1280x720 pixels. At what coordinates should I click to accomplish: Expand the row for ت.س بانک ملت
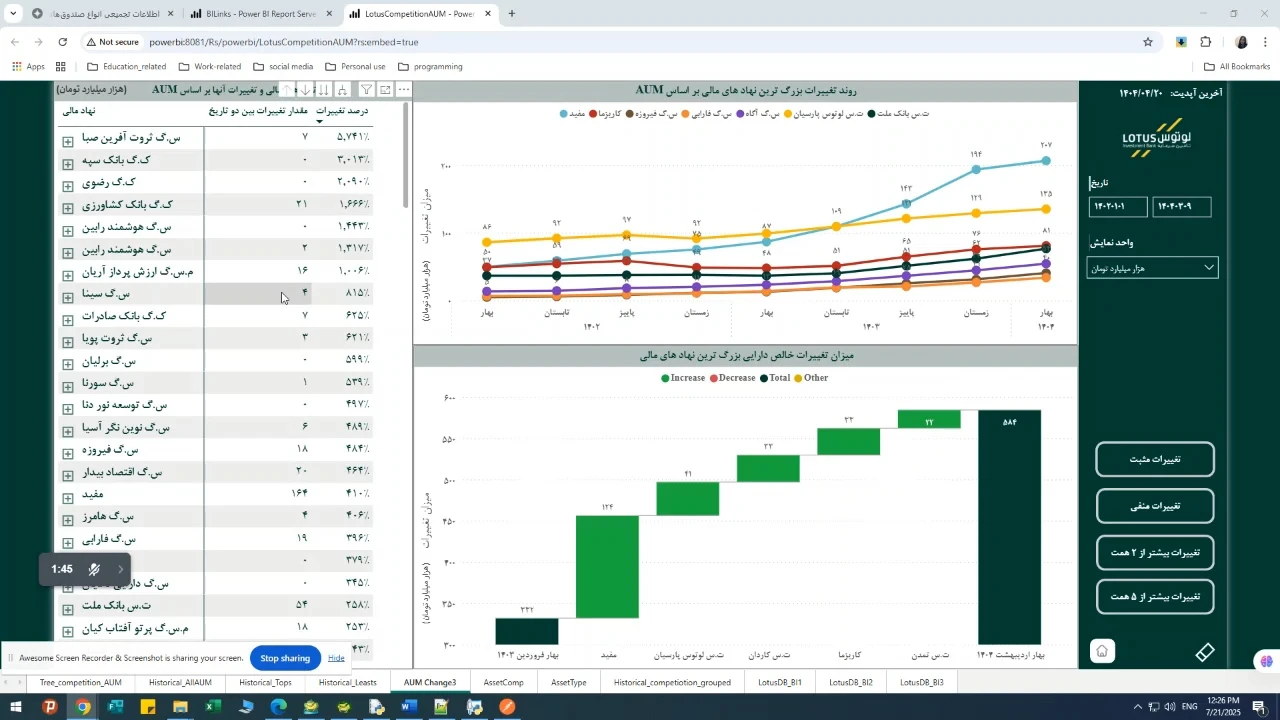[68, 609]
